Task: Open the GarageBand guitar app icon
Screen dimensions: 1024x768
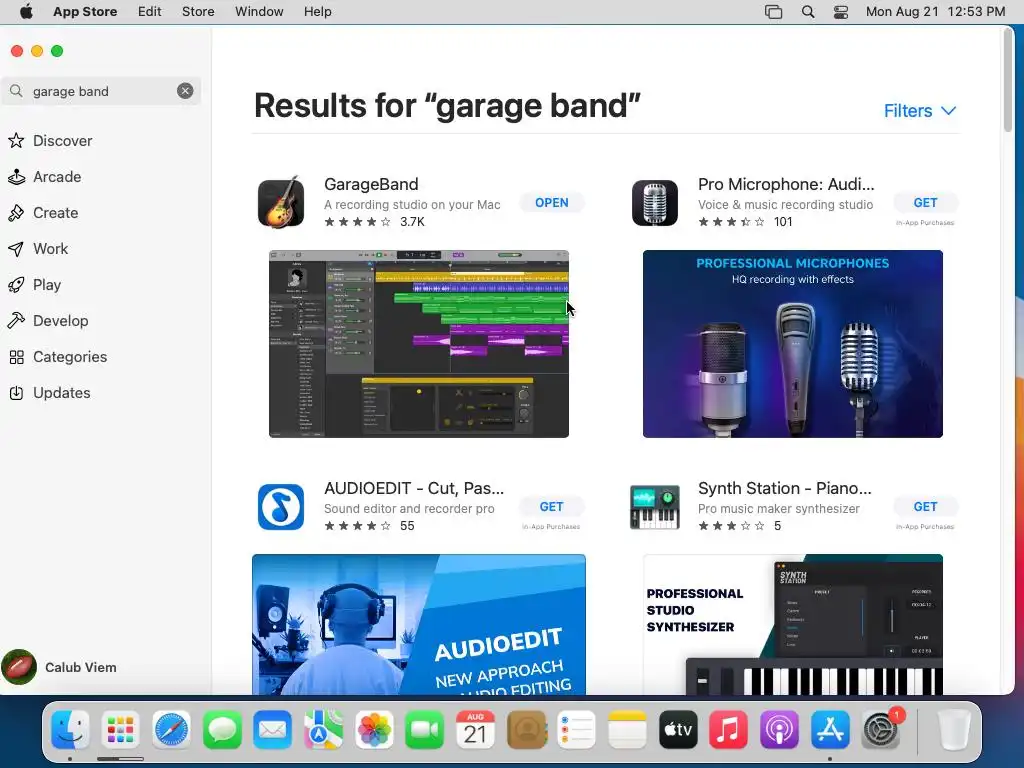Action: point(281,202)
